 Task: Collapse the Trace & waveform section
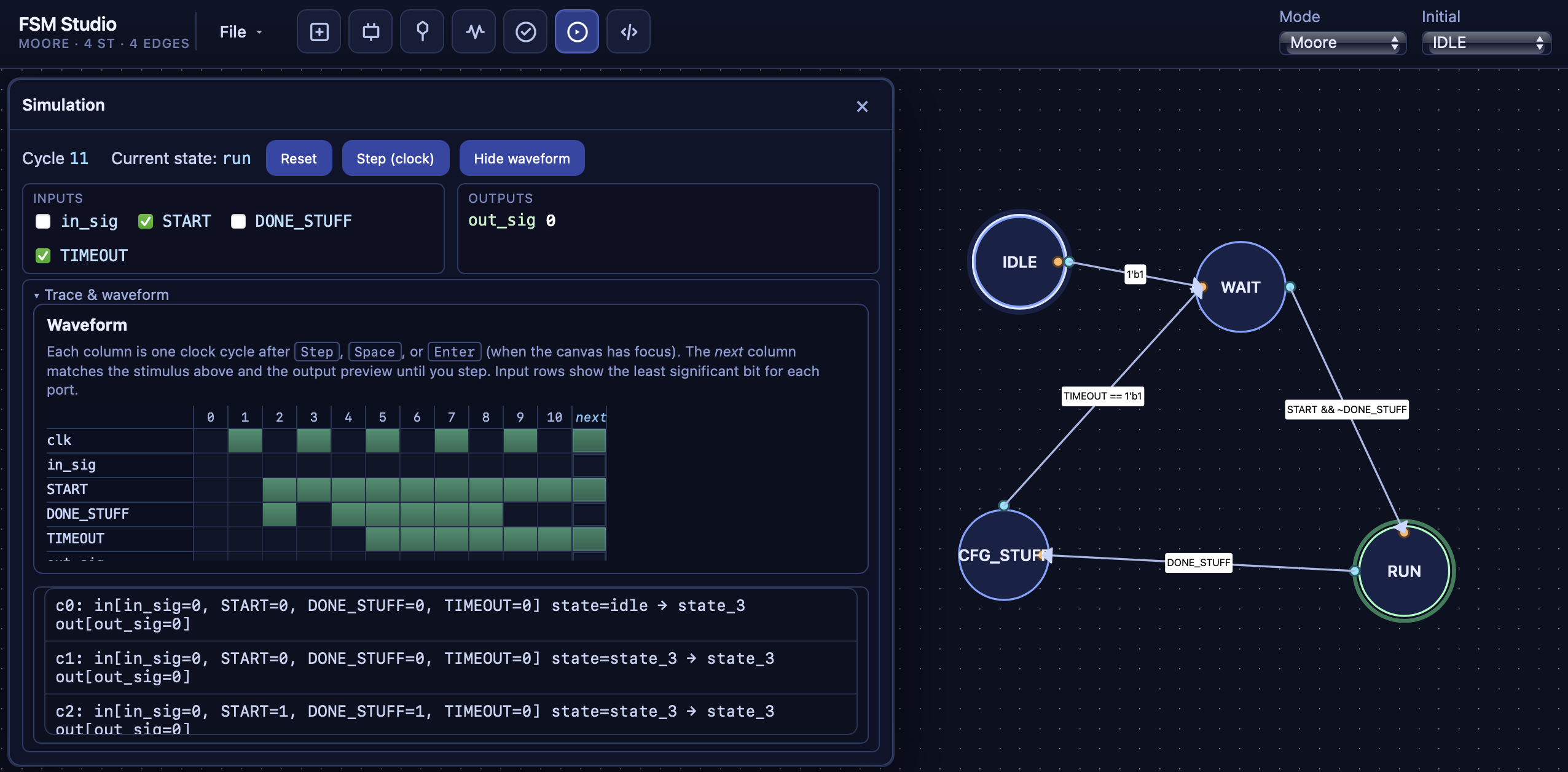[x=102, y=294]
